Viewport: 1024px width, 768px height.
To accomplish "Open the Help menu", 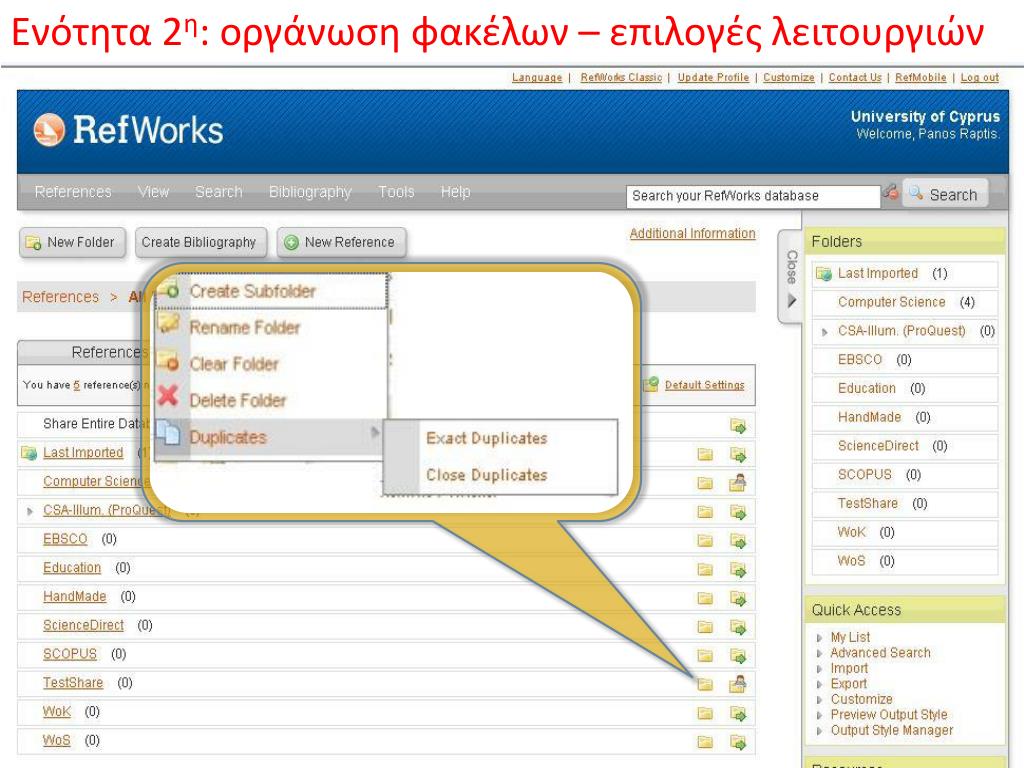I will point(455,192).
